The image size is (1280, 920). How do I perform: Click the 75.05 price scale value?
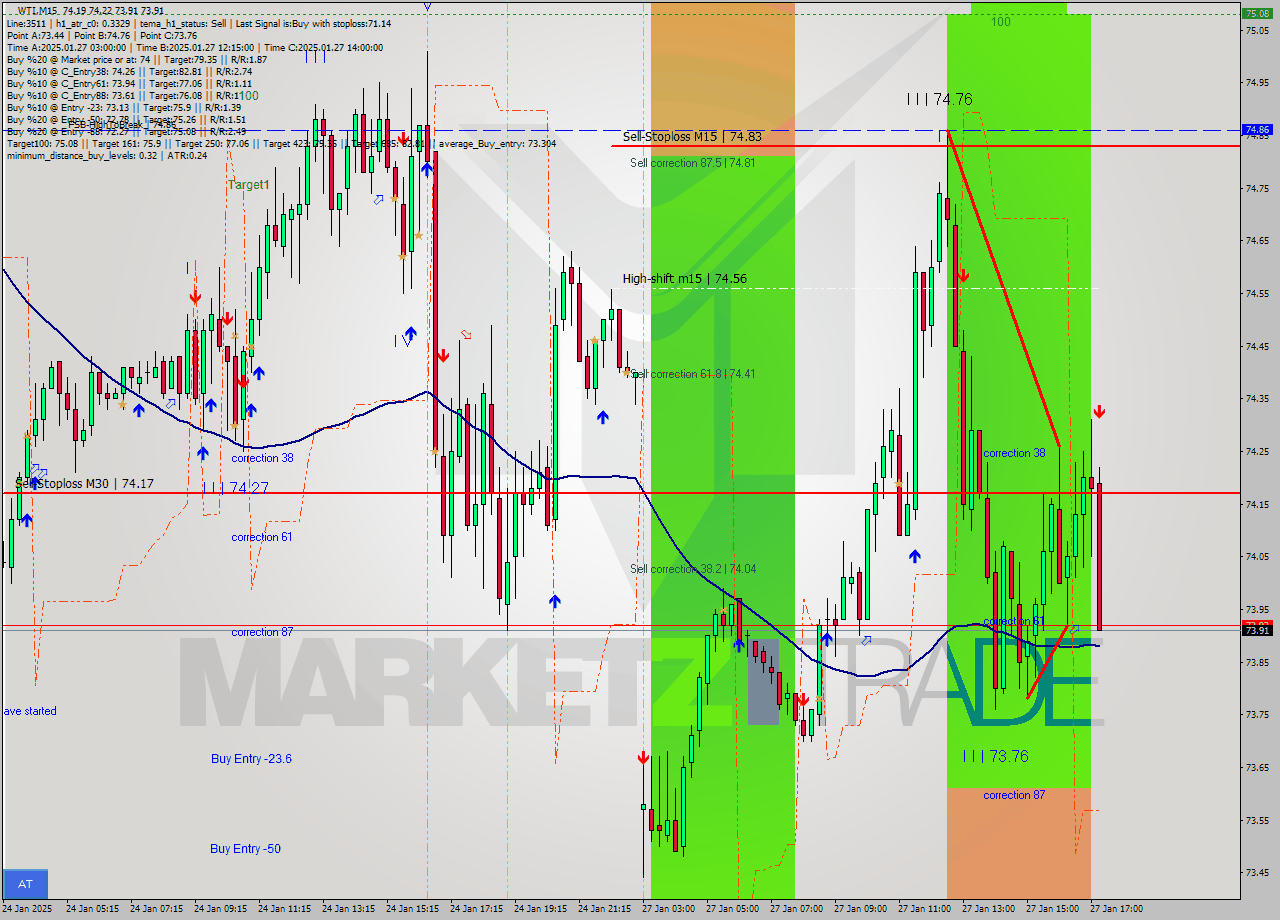(1257, 30)
